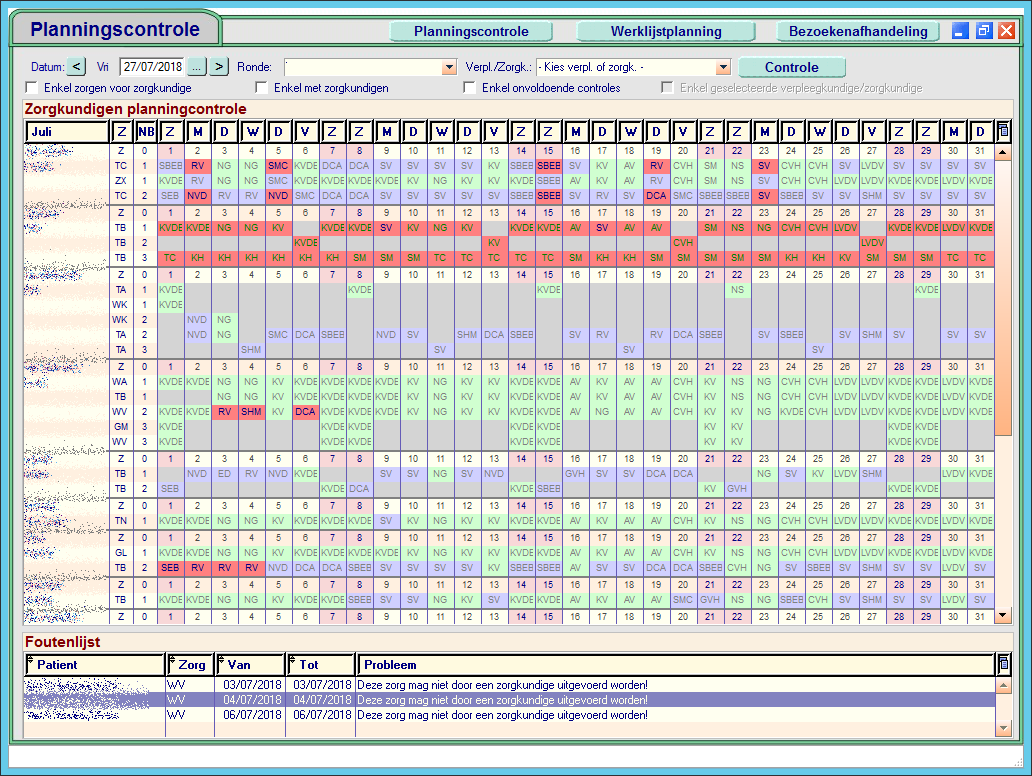Open column chooser icon of Foutenlijst
The image size is (1032, 776).
click(x=1004, y=664)
